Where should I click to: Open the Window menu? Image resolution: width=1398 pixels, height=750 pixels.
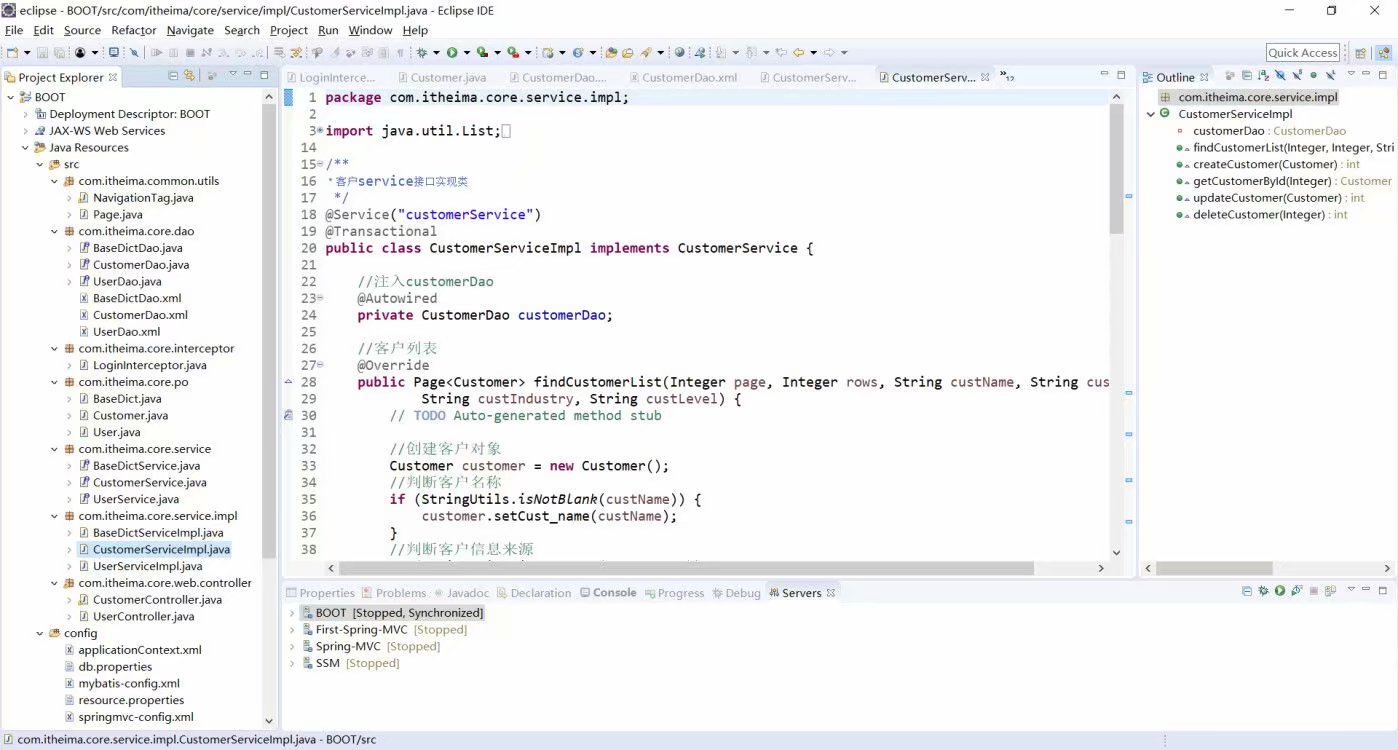(x=370, y=30)
